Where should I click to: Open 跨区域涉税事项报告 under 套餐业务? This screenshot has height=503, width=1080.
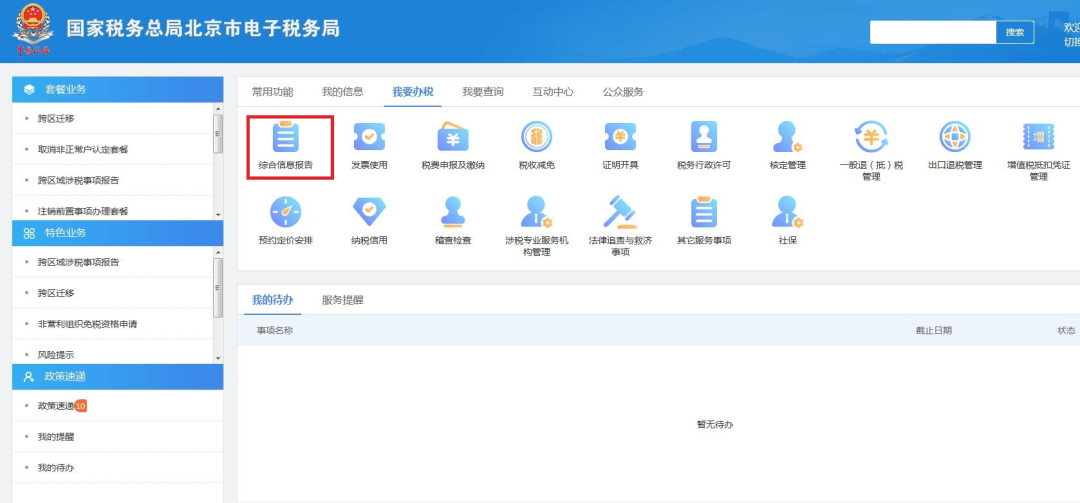pos(79,181)
